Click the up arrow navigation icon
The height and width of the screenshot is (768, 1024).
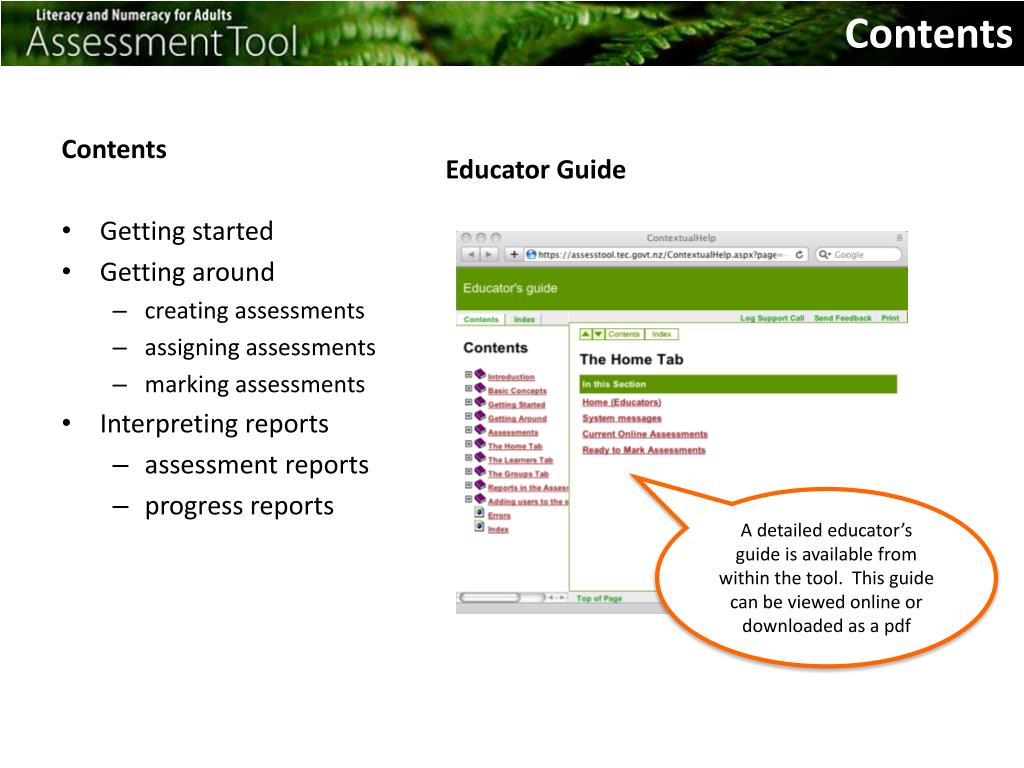coord(586,334)
